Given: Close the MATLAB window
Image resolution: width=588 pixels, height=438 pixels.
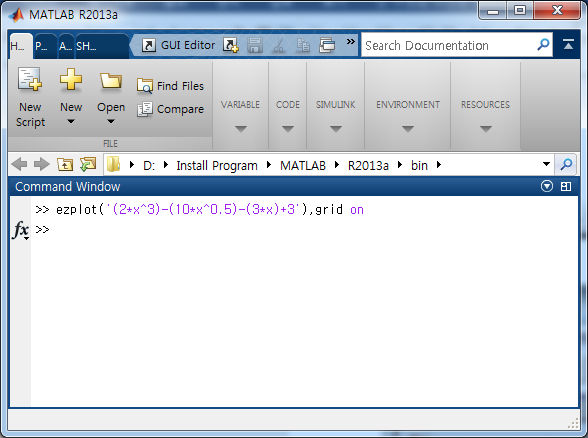Looking at the screenshot, I should (x=557, y=10).
